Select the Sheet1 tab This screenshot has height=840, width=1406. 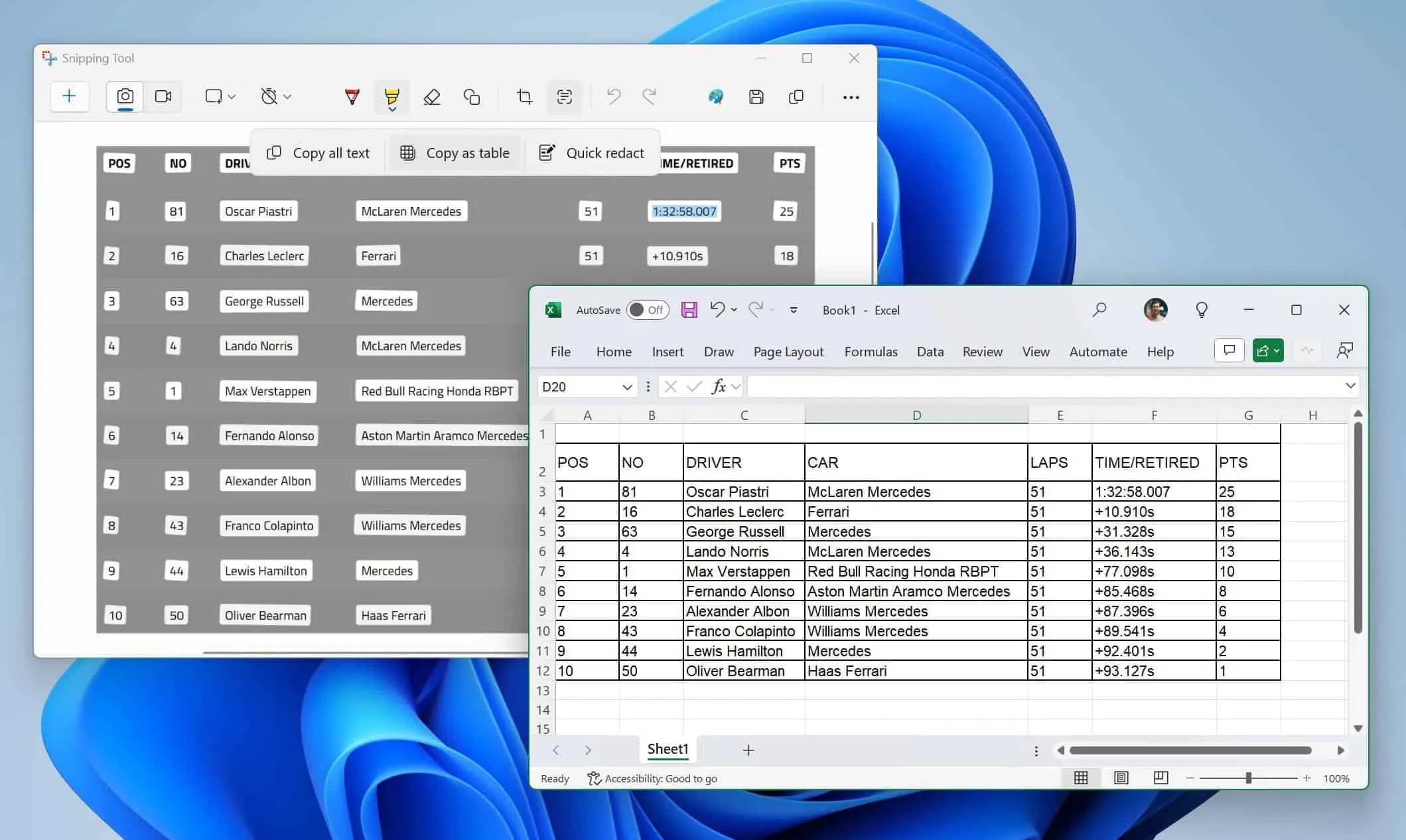(668, 749)
